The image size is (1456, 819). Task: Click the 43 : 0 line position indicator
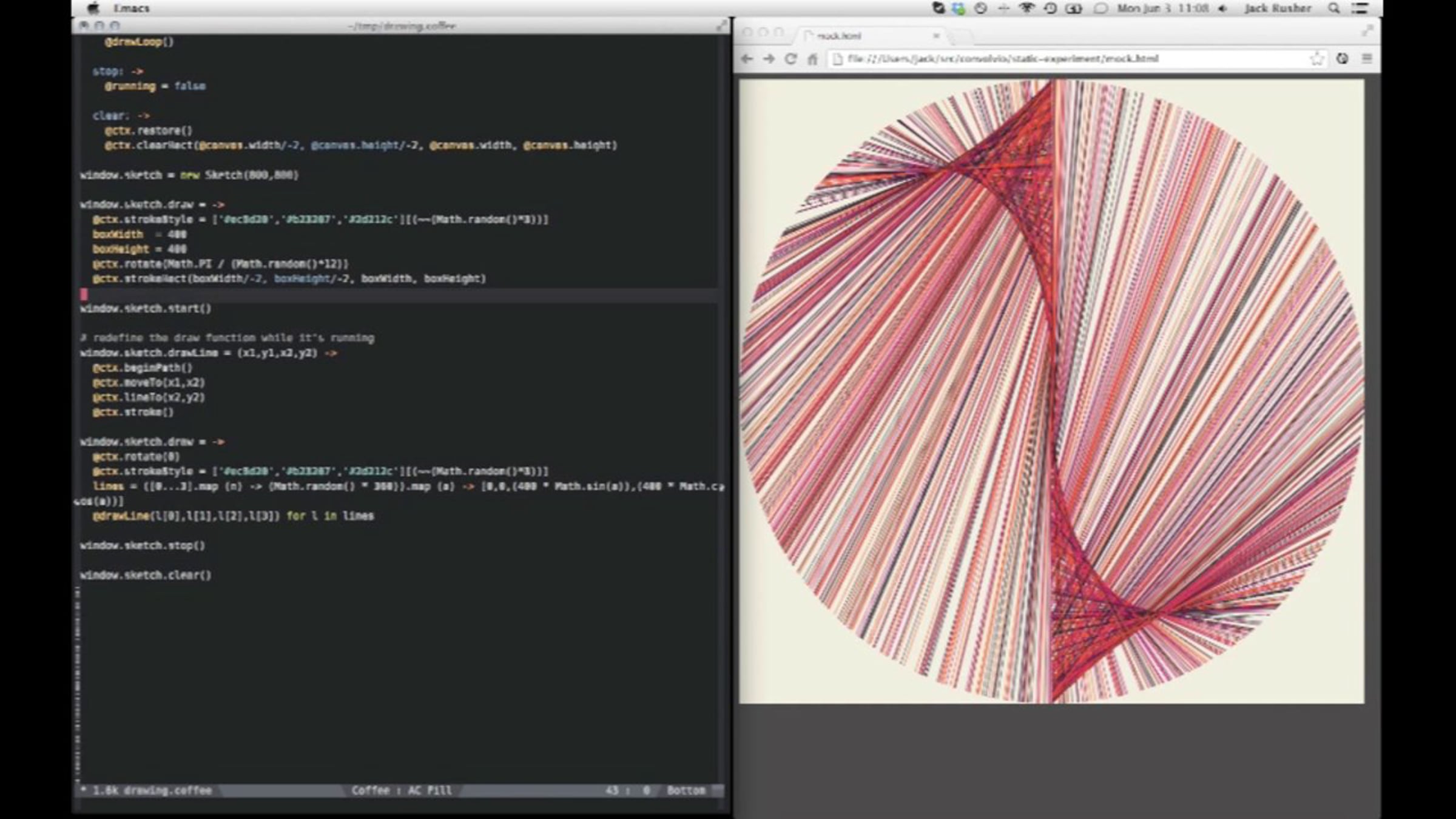click(x=627, y=790)
